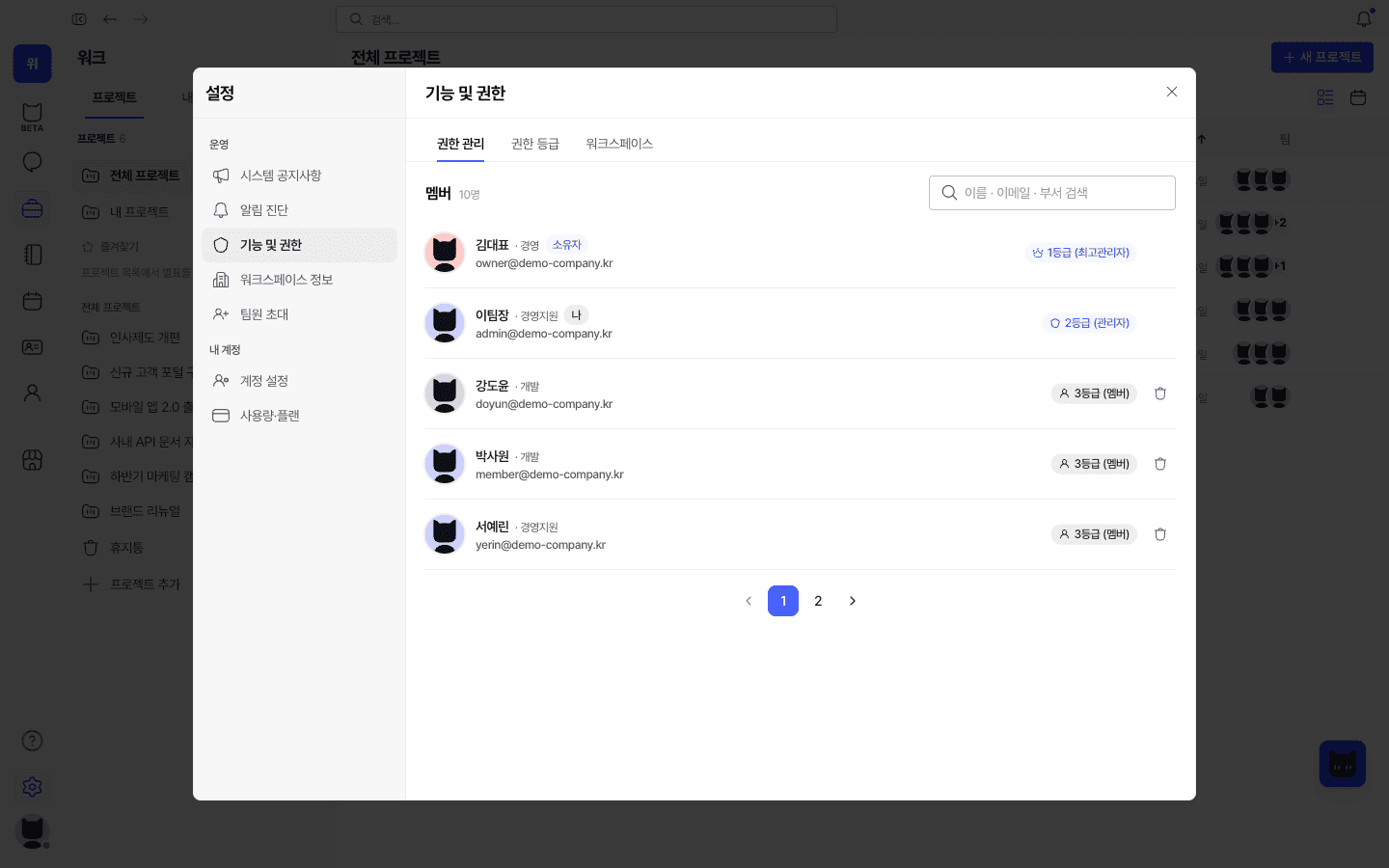Image resolution: width=1389 pixels, height=868 pixels.
Task: Go to previous members page arrow
Action: [x=749, y=601]
